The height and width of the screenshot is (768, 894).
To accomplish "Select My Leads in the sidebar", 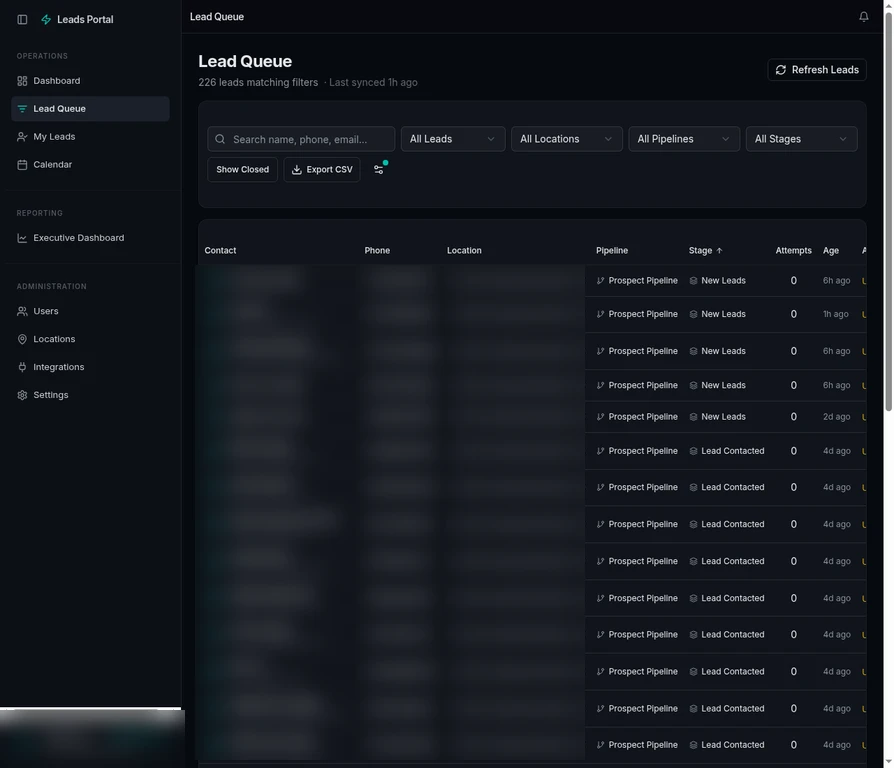I will [55, 136].
